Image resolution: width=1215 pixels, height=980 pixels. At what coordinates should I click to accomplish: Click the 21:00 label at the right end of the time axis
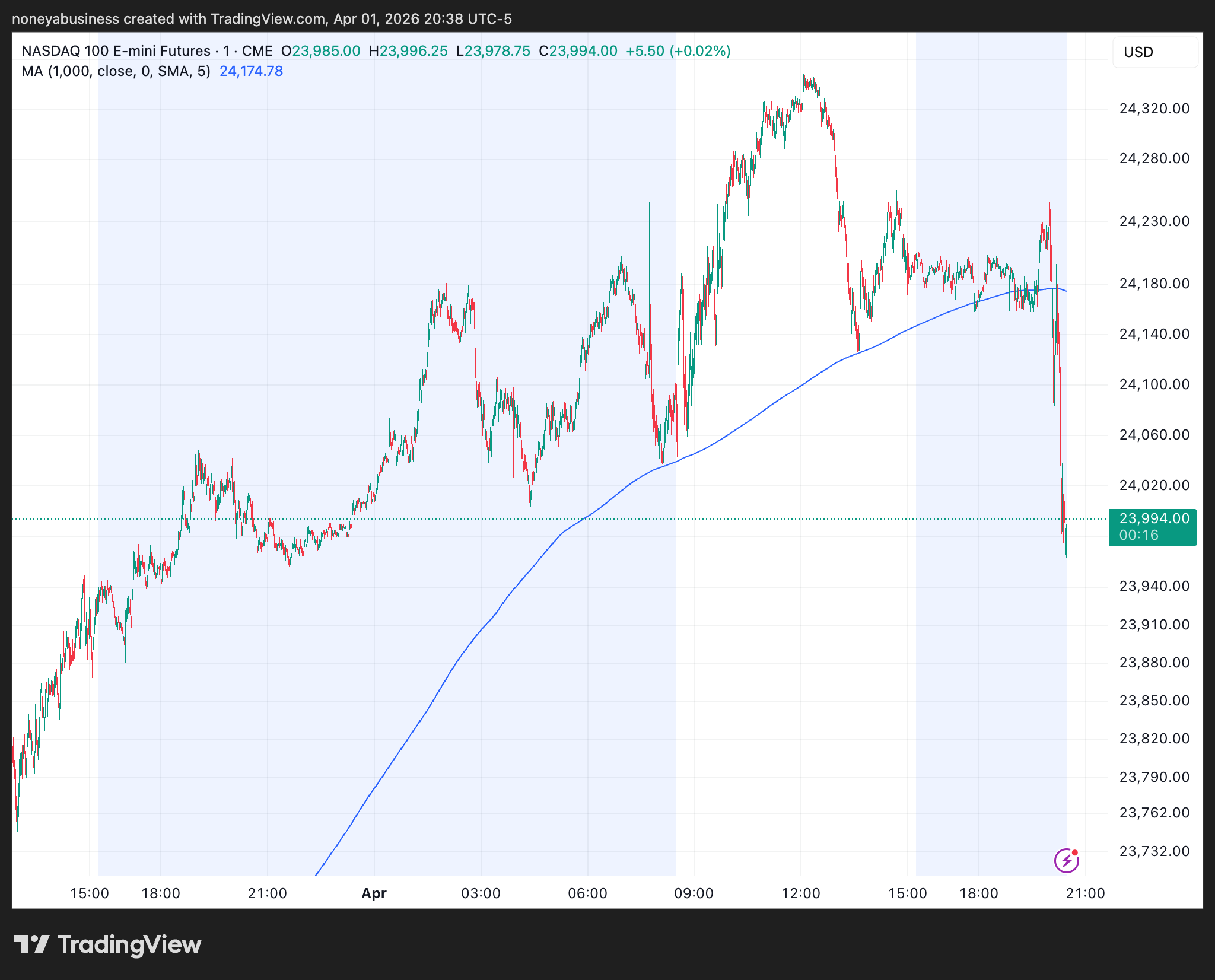coord(1084,893)
